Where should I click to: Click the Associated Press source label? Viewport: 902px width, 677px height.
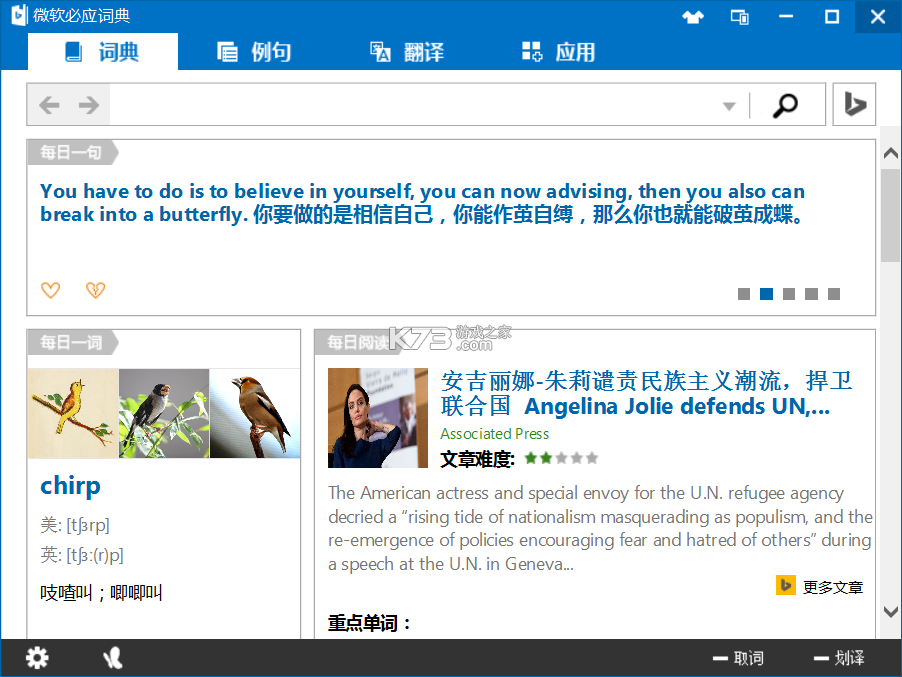495,434
